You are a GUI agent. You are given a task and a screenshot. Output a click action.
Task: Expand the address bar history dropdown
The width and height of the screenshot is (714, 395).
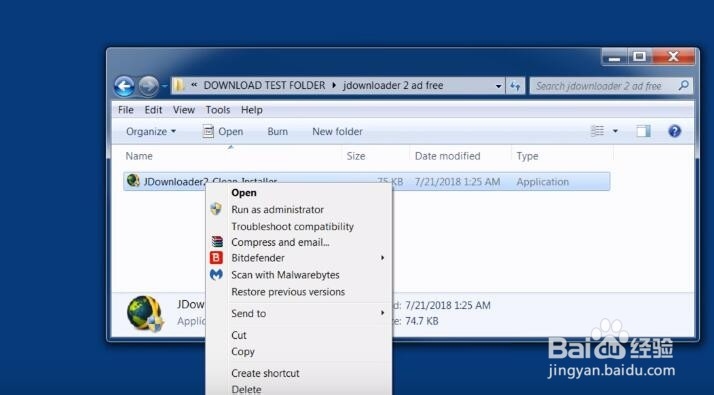(498, 86)
